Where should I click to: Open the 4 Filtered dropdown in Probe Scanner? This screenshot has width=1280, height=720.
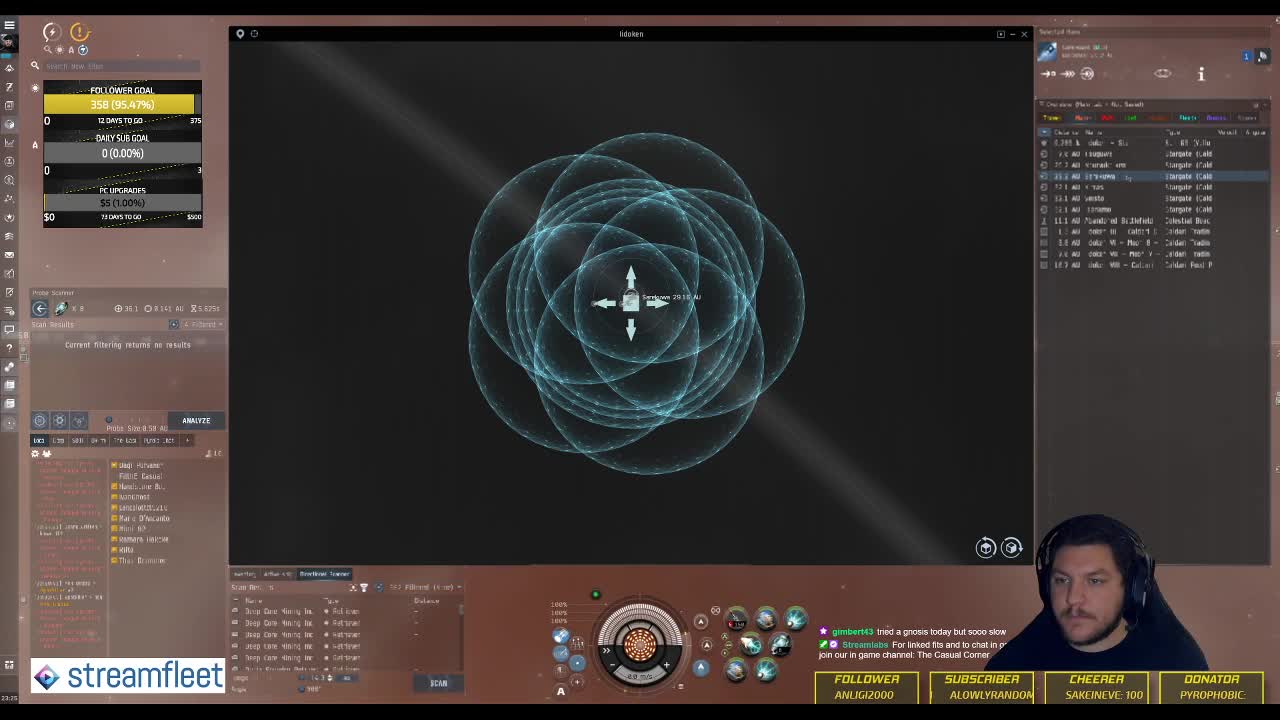coord(202,324)
